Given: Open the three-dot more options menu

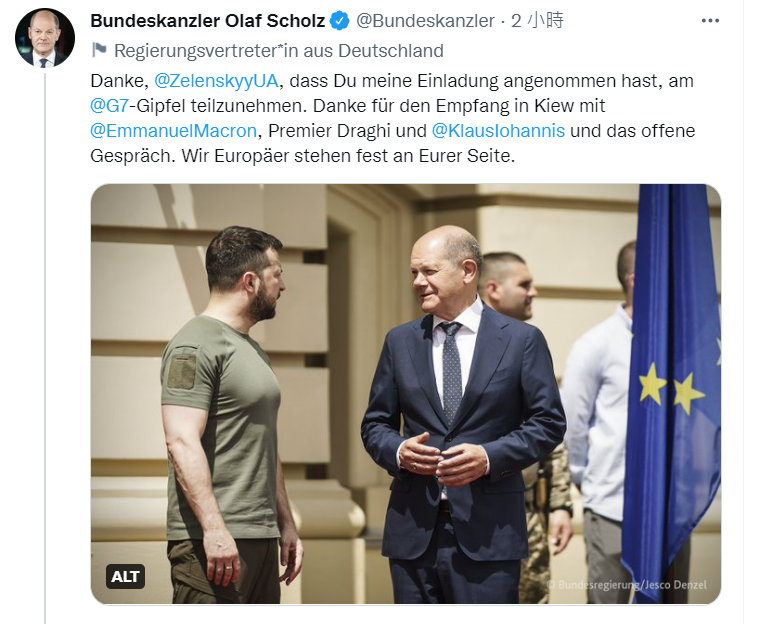Looking at the screenshot, I should click(x=710, y=21).
